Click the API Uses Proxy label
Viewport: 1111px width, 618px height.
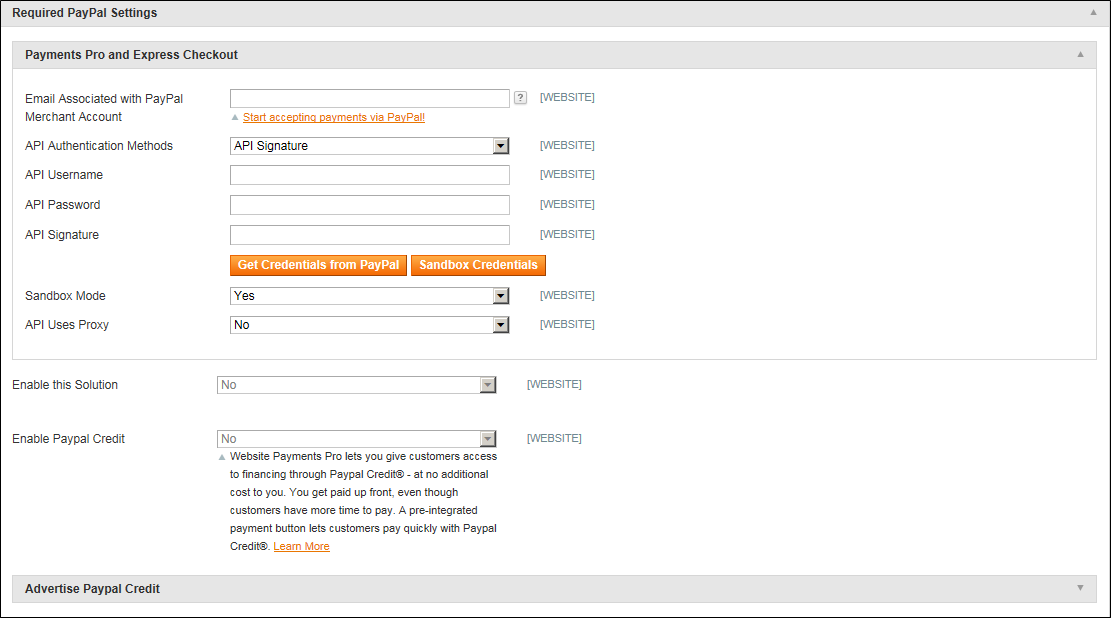pos(67,325)
